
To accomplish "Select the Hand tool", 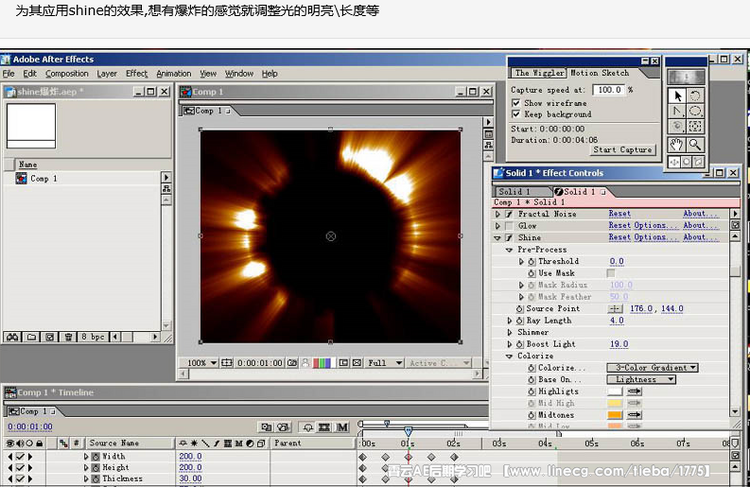I will (677, 144).
